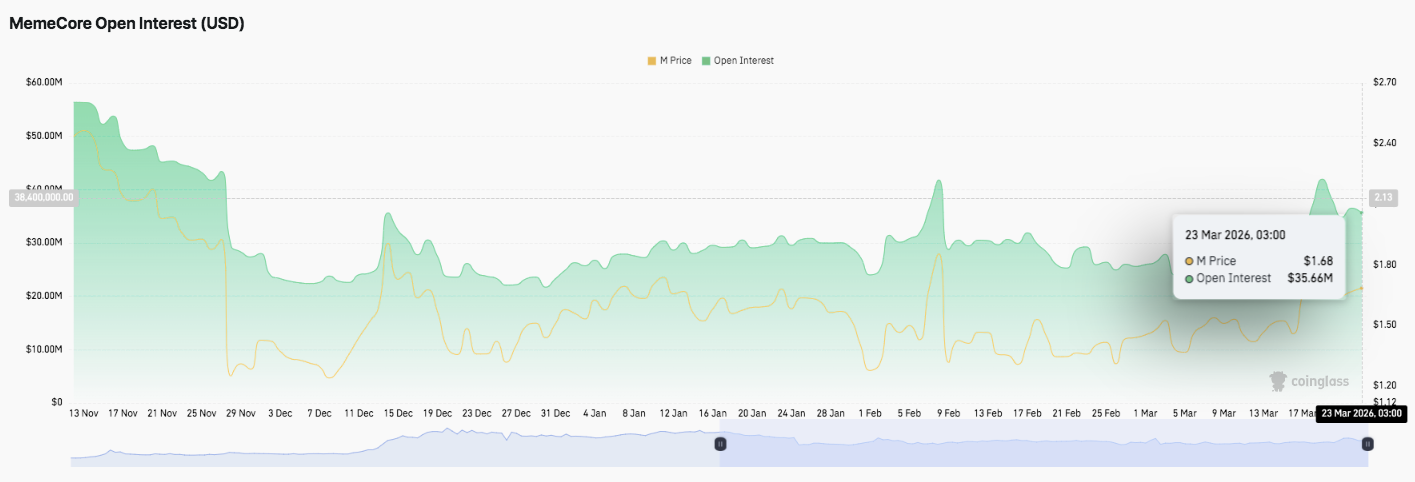Click the yellow dot beside tooltip M Price
The image size is (1415, 482).
pyautogui.click(x=1189, y=261)
